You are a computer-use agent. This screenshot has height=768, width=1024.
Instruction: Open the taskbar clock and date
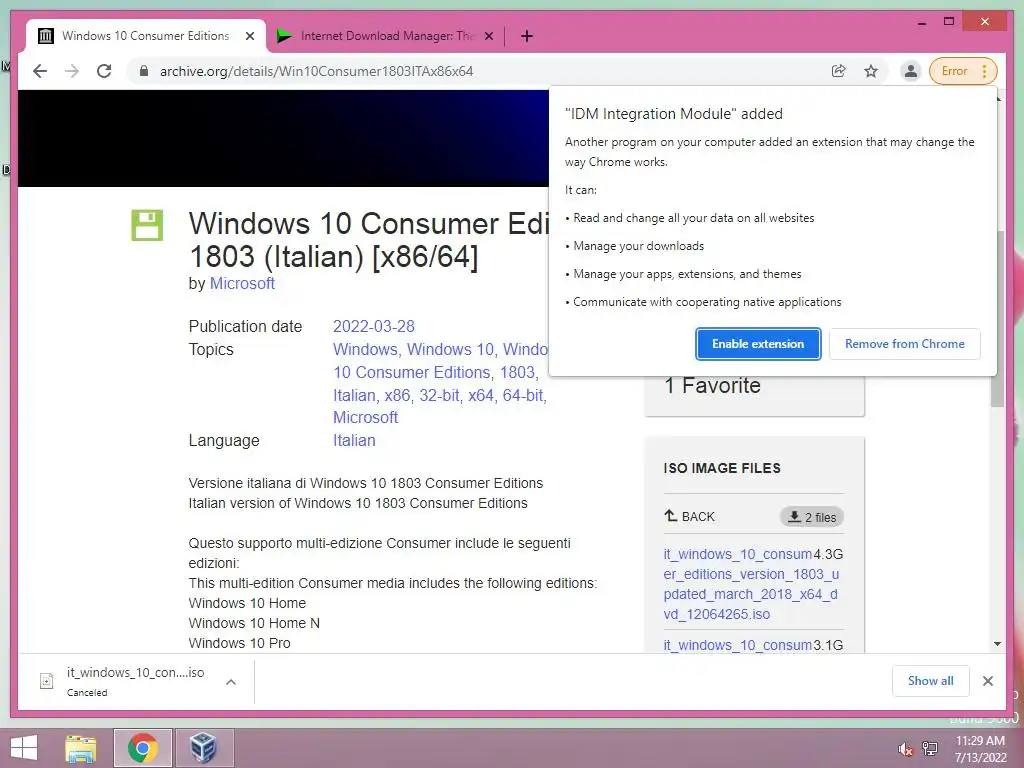coord(980,749)
